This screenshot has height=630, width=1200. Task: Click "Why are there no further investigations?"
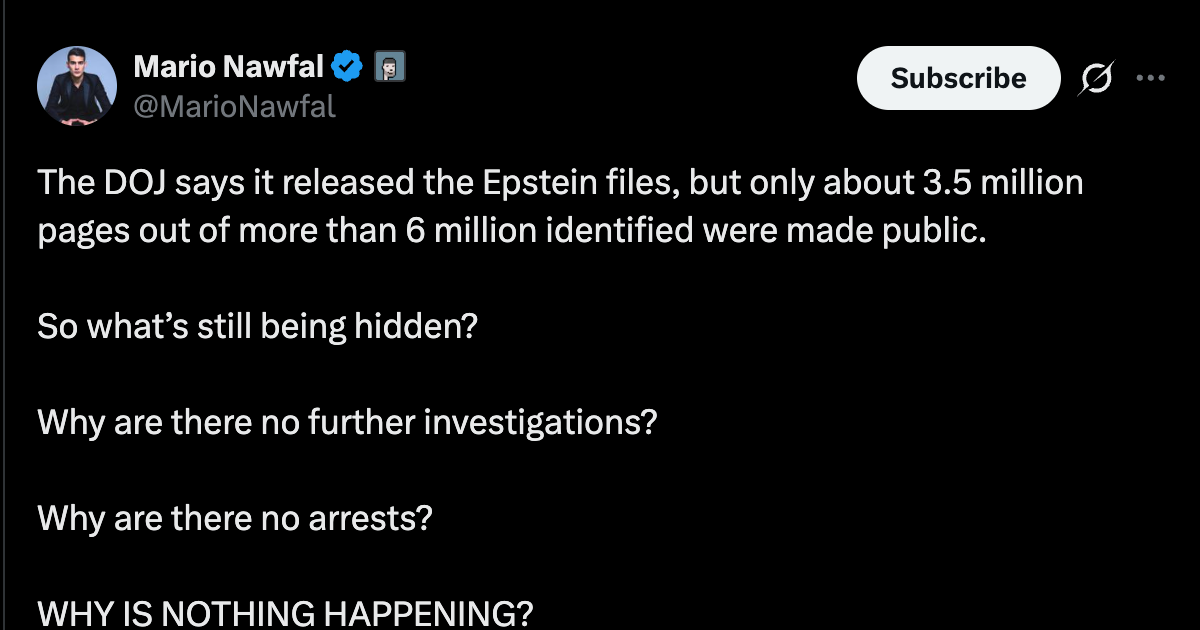point(347,423)
